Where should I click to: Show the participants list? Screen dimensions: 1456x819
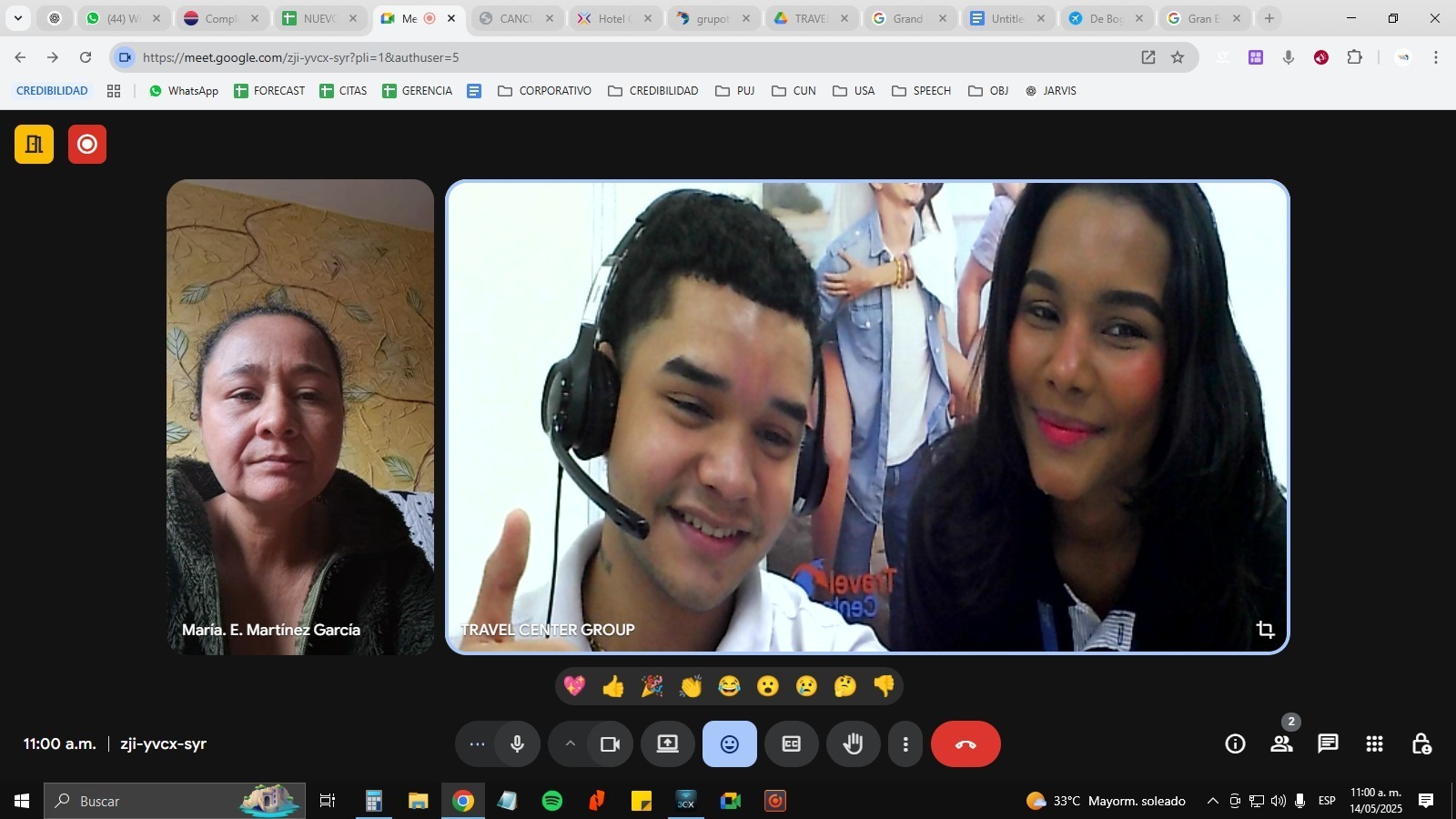1281,744
